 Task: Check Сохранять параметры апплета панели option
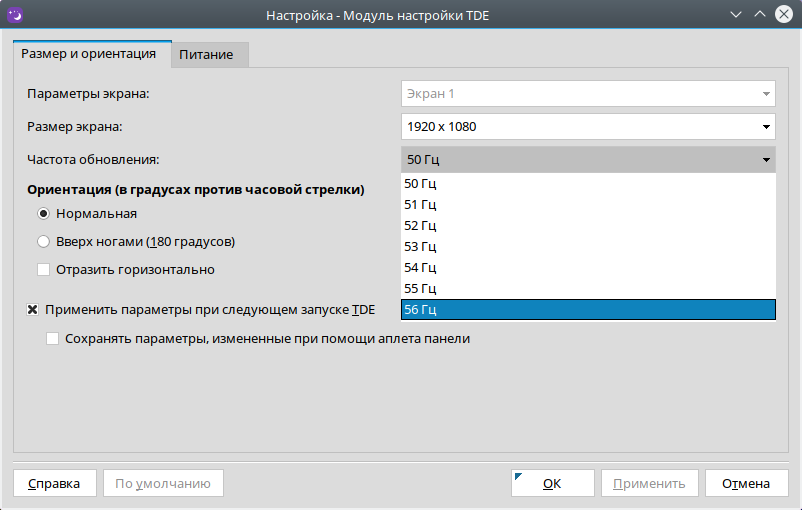tap(53, 338)
